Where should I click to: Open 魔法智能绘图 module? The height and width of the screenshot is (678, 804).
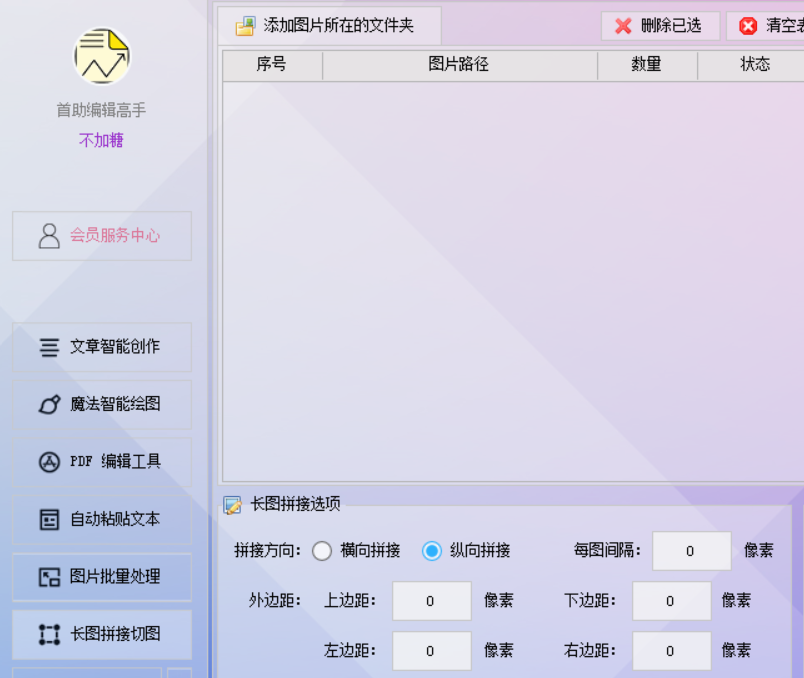click(102, 405)
